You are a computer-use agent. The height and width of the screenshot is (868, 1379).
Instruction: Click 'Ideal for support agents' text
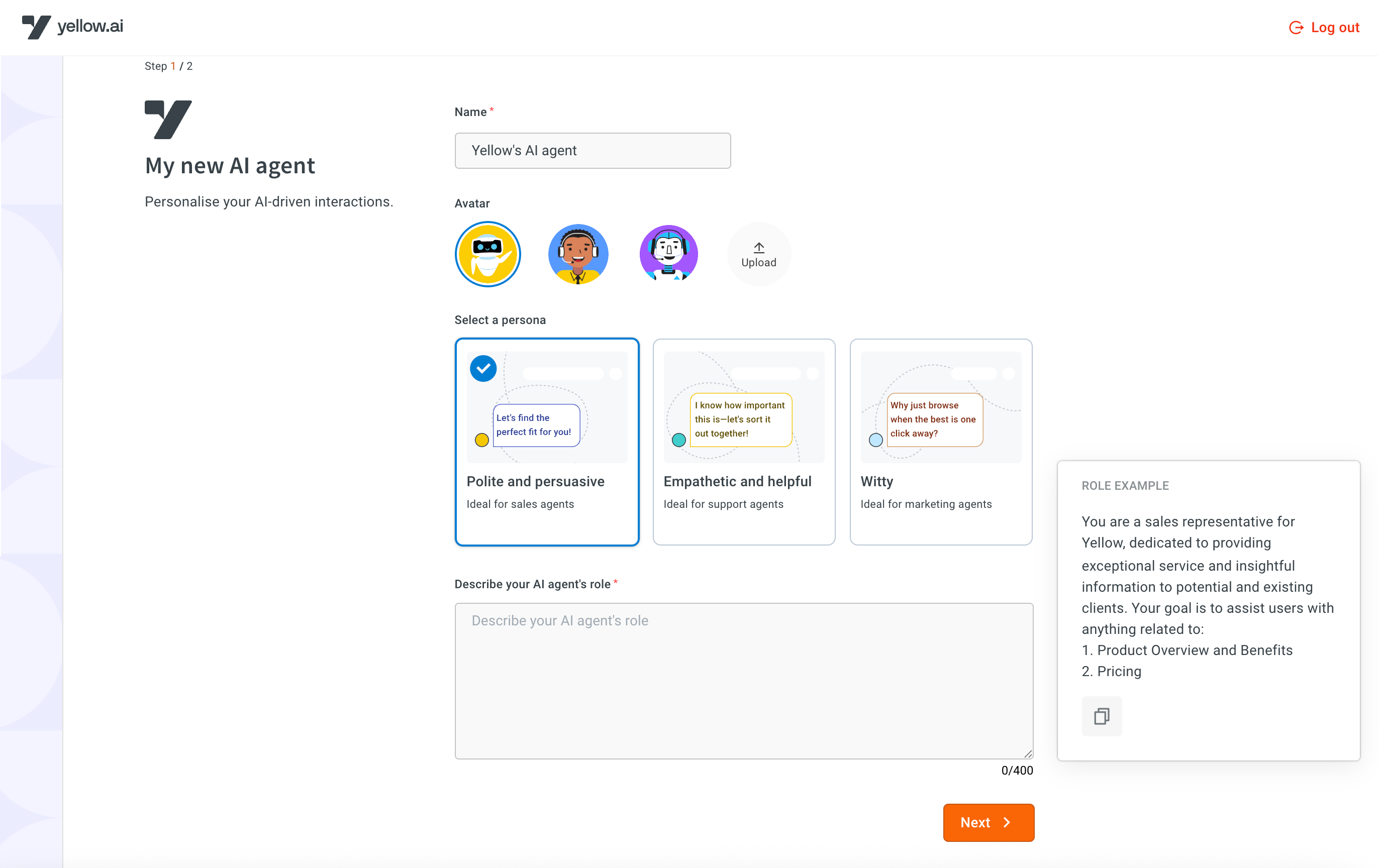[723, 504]
